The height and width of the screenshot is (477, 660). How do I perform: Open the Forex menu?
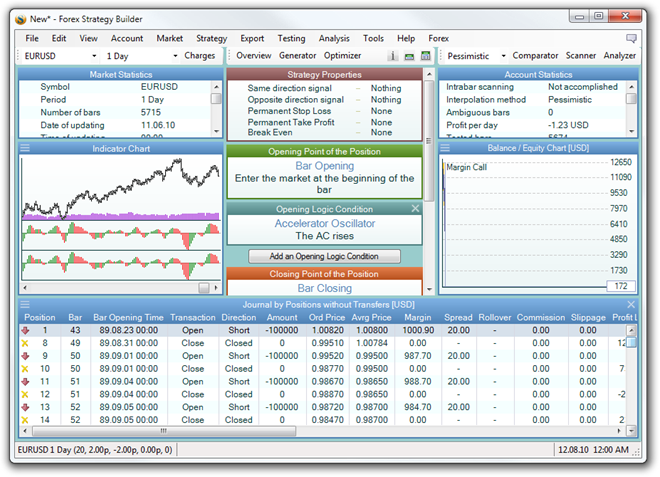point(439,38)
